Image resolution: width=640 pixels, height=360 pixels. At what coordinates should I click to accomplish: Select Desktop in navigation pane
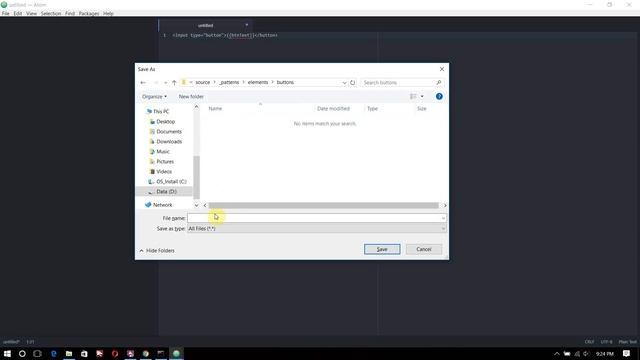click(165, 122)
